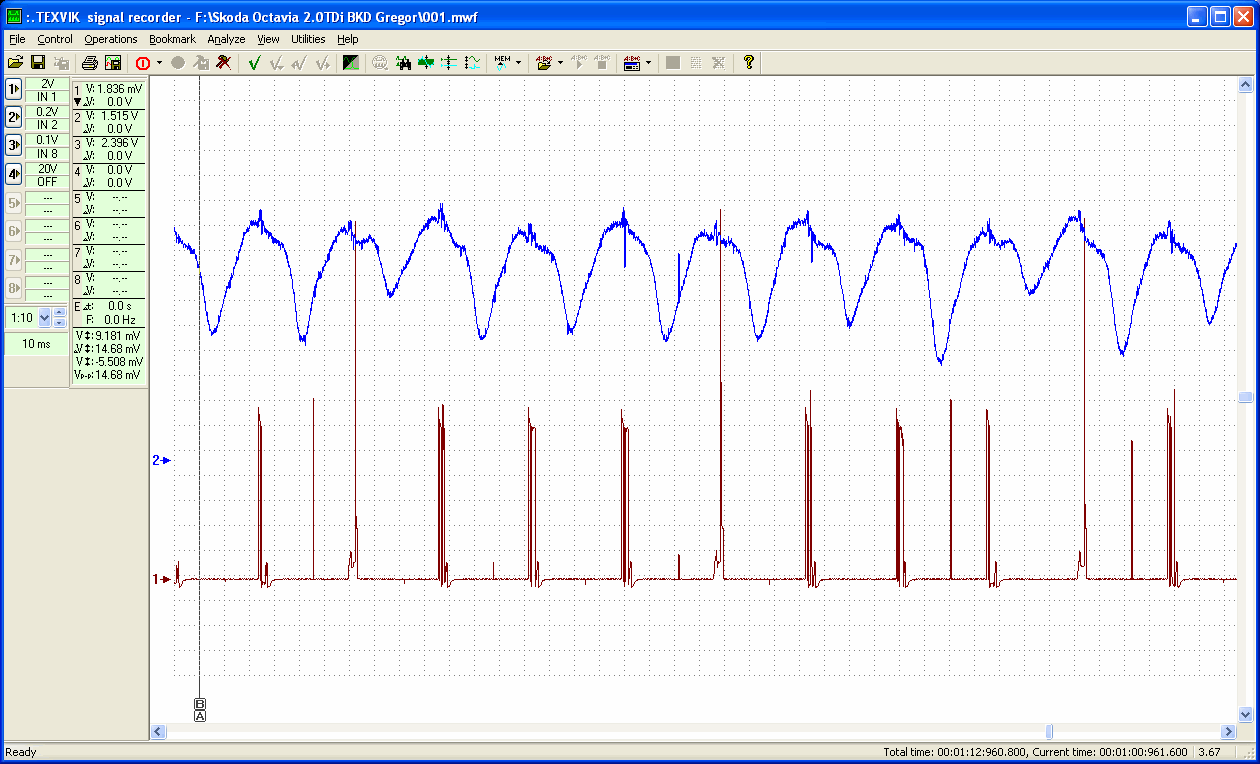The image size is (1260, 764).
Task: Click the scale stepper down arrow
Action: point(60,323)
